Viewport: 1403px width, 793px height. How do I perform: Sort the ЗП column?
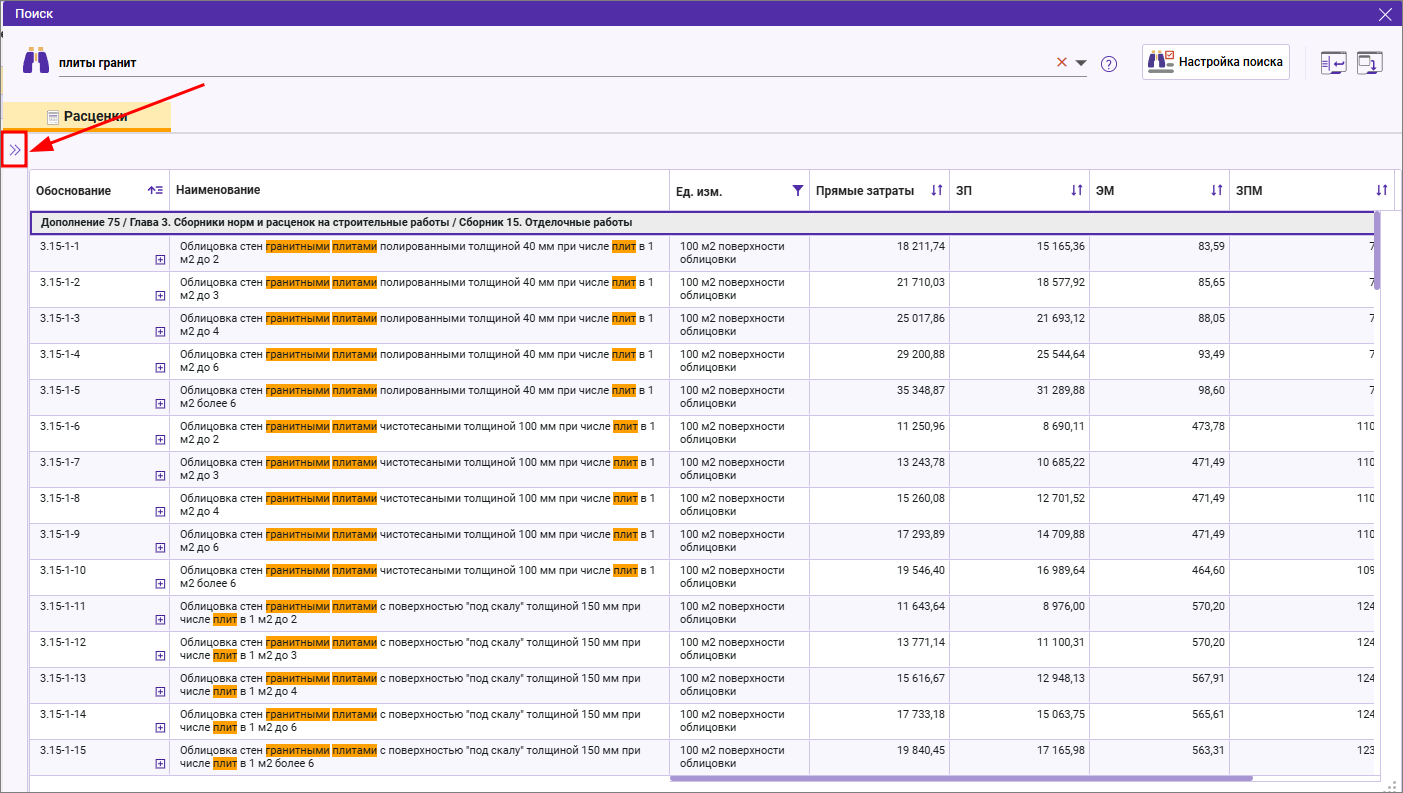pyautogui.click(x=1077, y=190)
